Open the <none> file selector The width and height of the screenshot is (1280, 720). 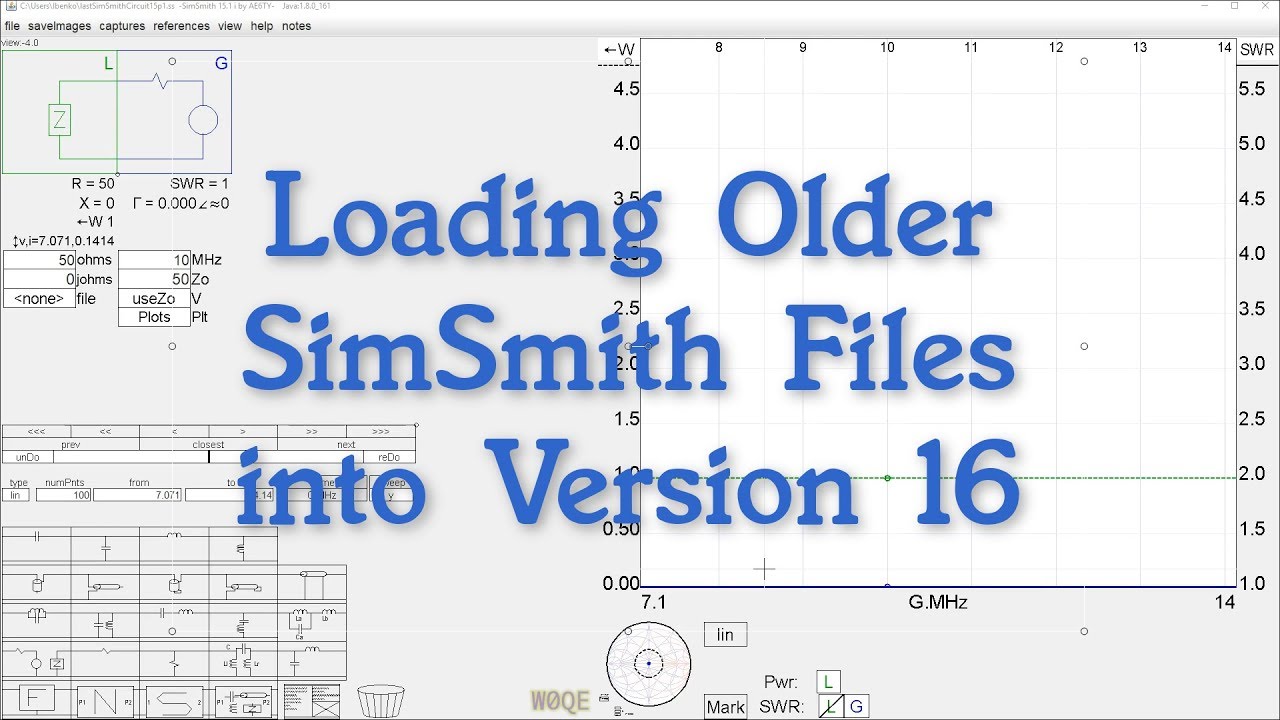(x=39, y=298)
